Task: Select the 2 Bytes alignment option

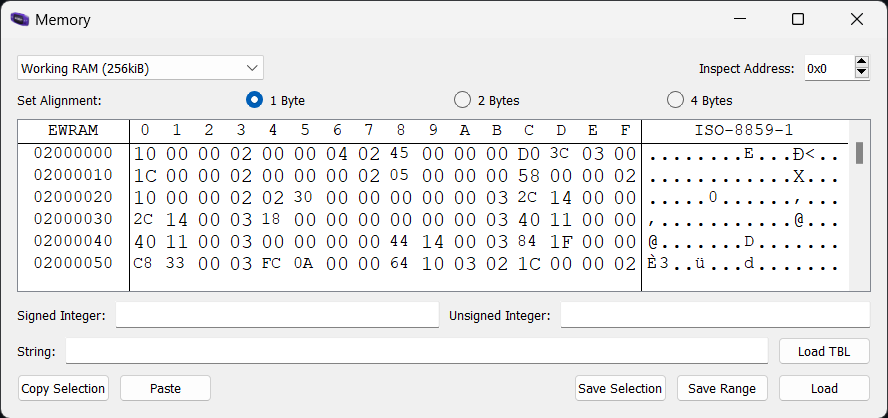Action: click(x=462, y=100)
